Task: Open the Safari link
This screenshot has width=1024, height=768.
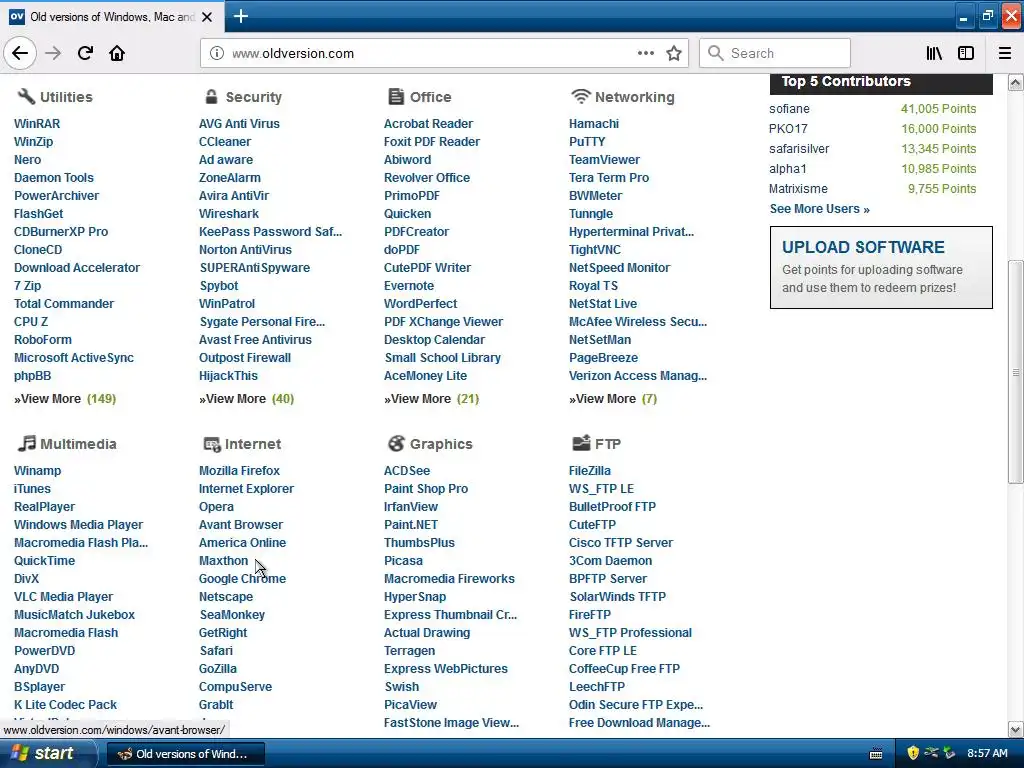Action: coord(216,650)
